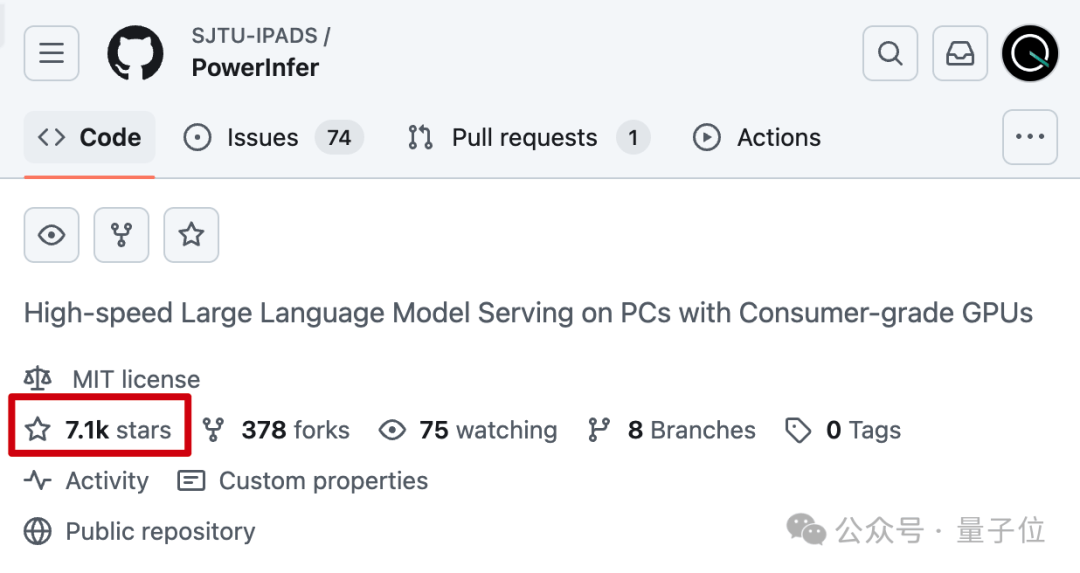
Task: Expand the more tabs ellipsis menu
Action: coord(1030,137)
